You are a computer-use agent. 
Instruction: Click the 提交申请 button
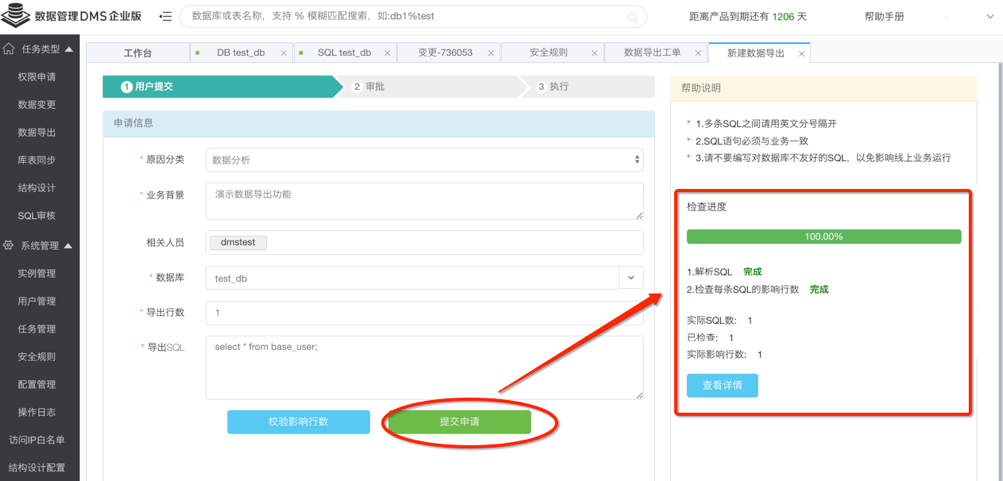pyautogui.click(x=460, y=422)
